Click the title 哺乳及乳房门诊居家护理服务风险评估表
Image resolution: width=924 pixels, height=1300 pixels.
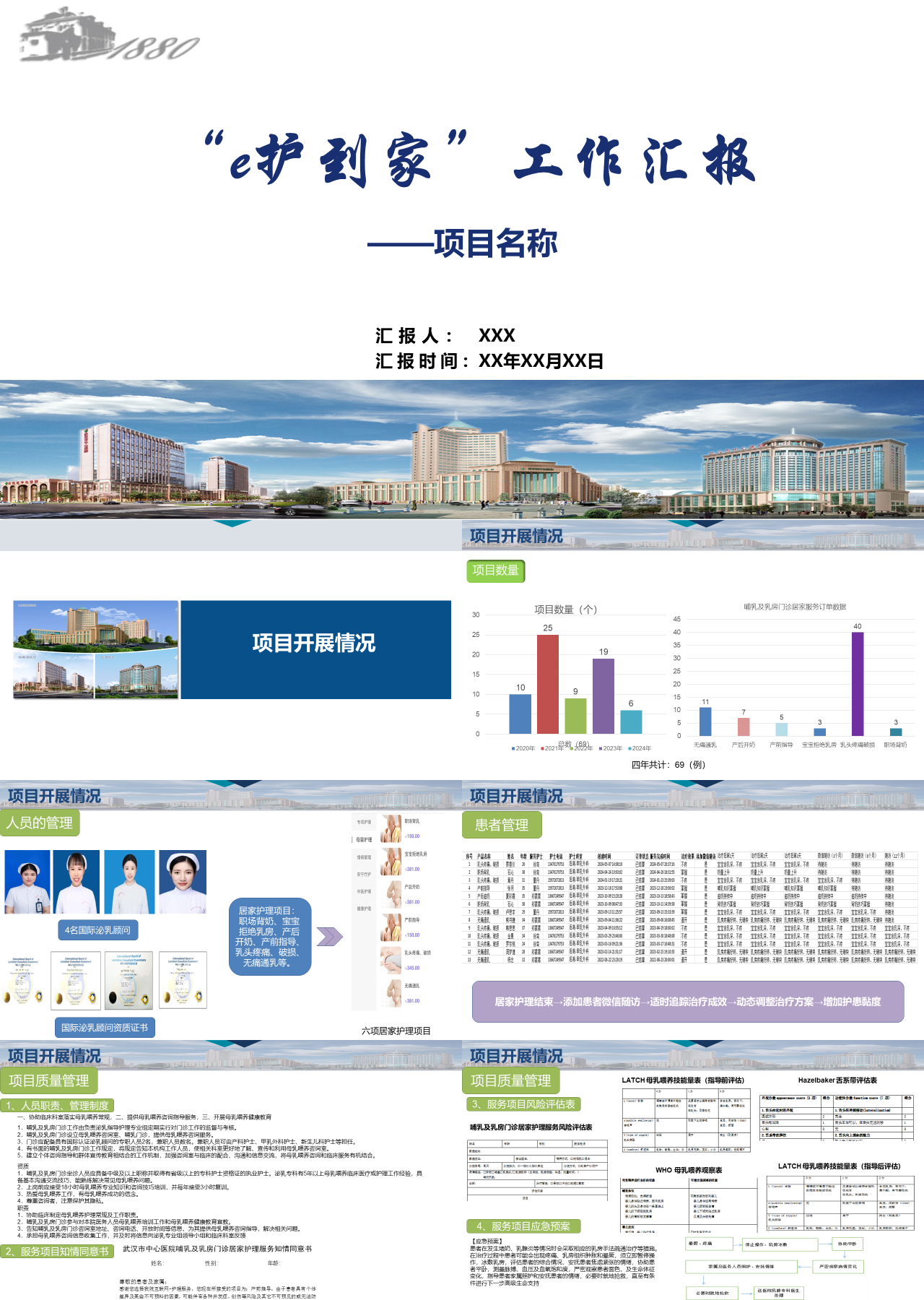(531, 1127)
